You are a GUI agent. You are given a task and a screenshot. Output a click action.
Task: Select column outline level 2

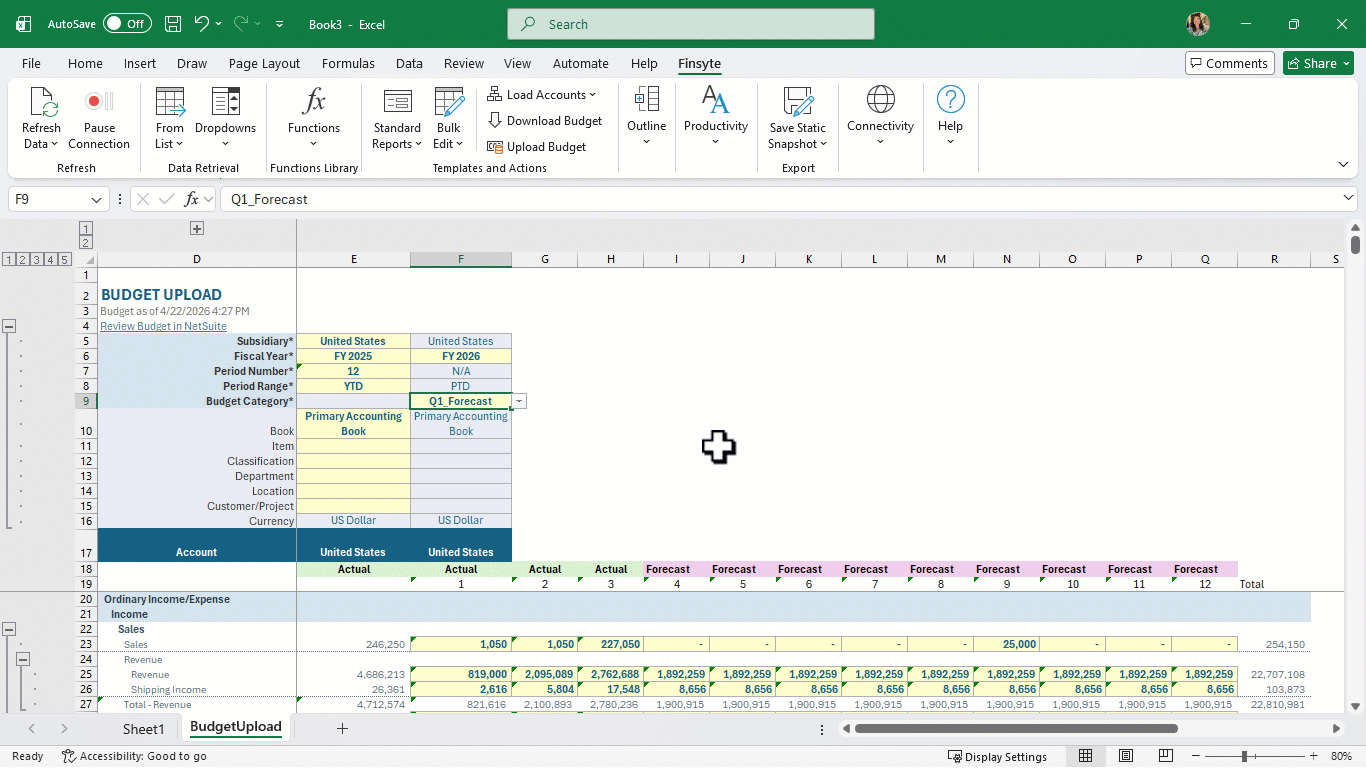(x=85, y=242)
